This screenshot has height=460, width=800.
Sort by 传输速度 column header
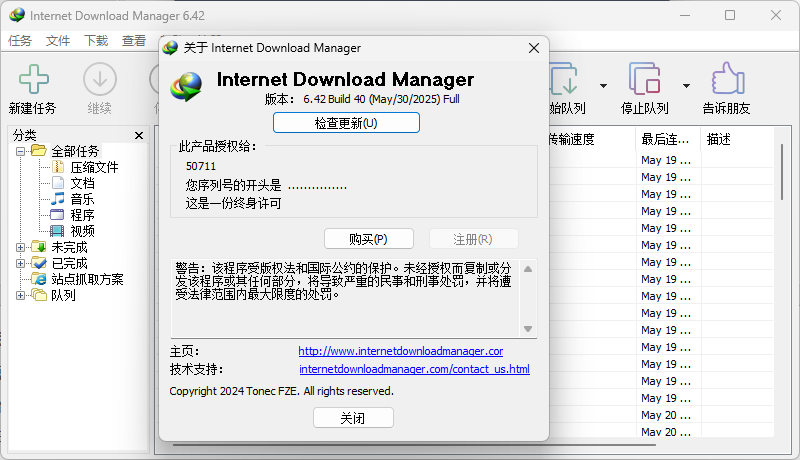tap(571, 139)
